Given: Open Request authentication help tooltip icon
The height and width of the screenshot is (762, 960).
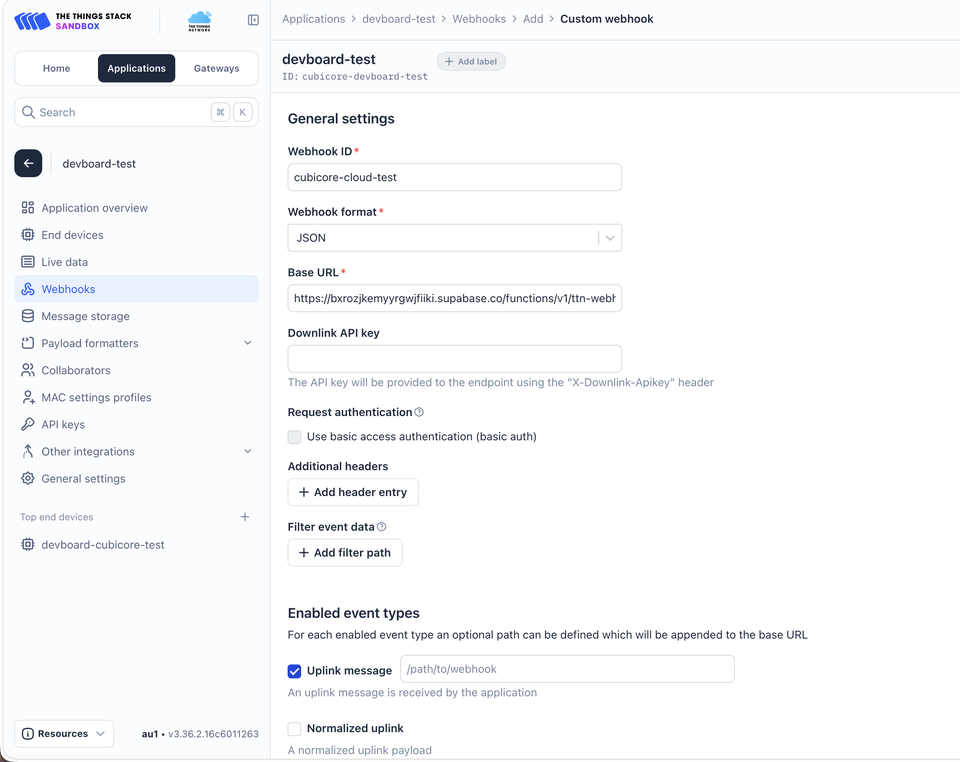Looking at the screenshot, I should point(419,412).
